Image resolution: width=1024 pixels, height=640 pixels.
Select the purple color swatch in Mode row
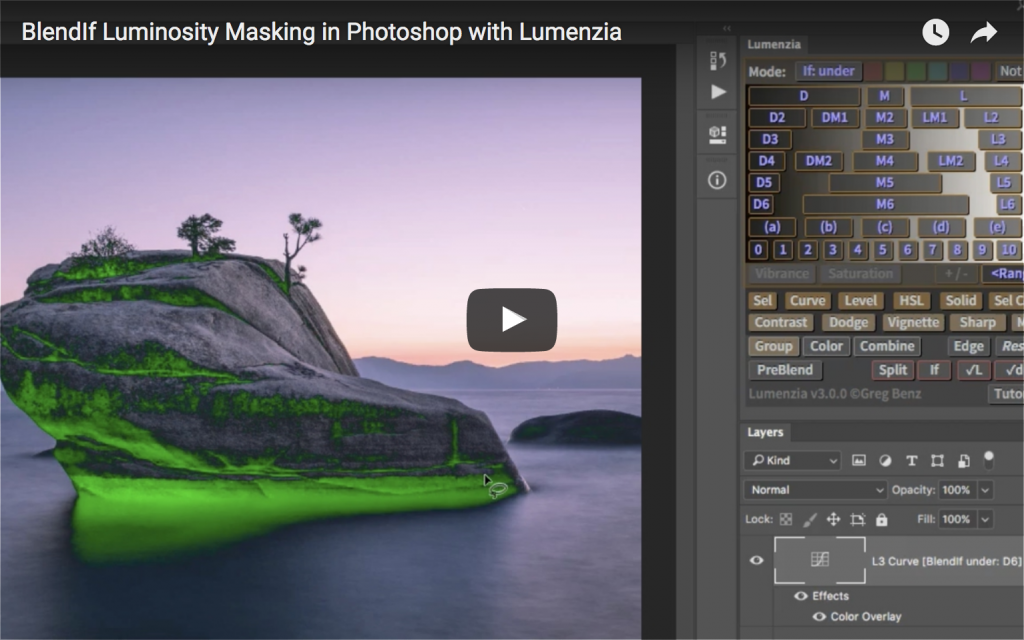[981, 71]
